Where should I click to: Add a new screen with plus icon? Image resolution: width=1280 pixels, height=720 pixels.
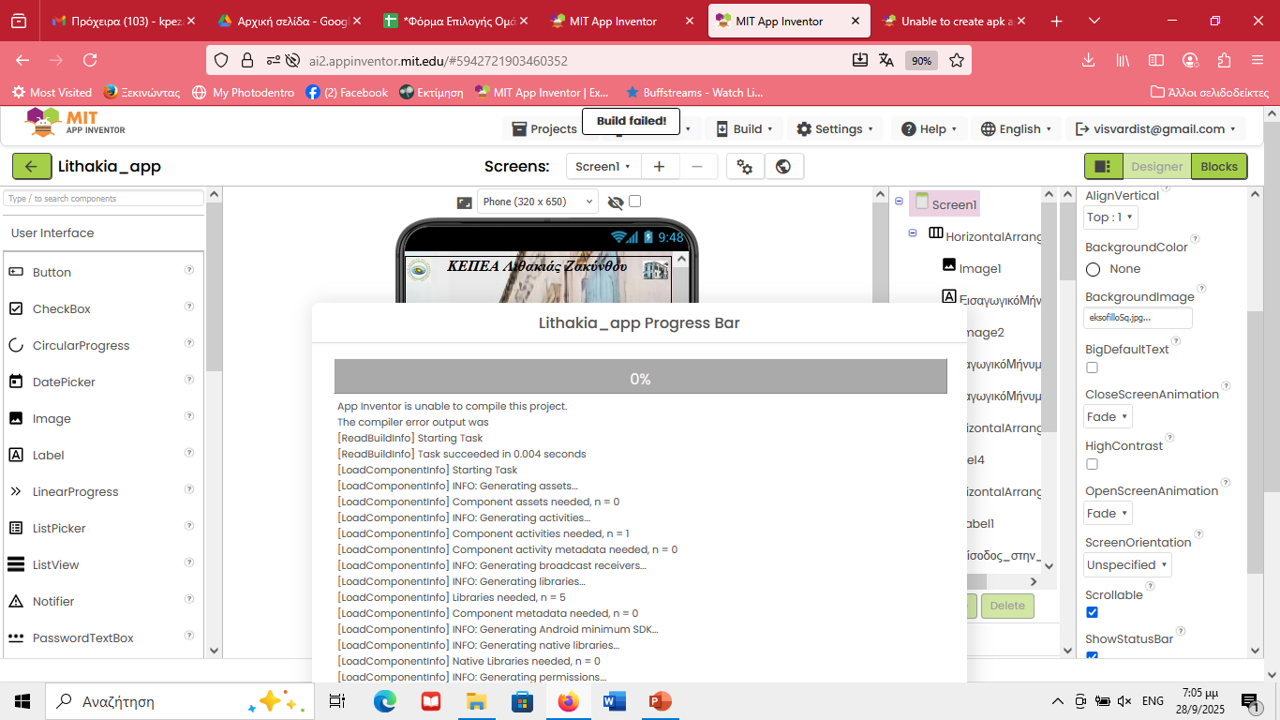[658, 167]
